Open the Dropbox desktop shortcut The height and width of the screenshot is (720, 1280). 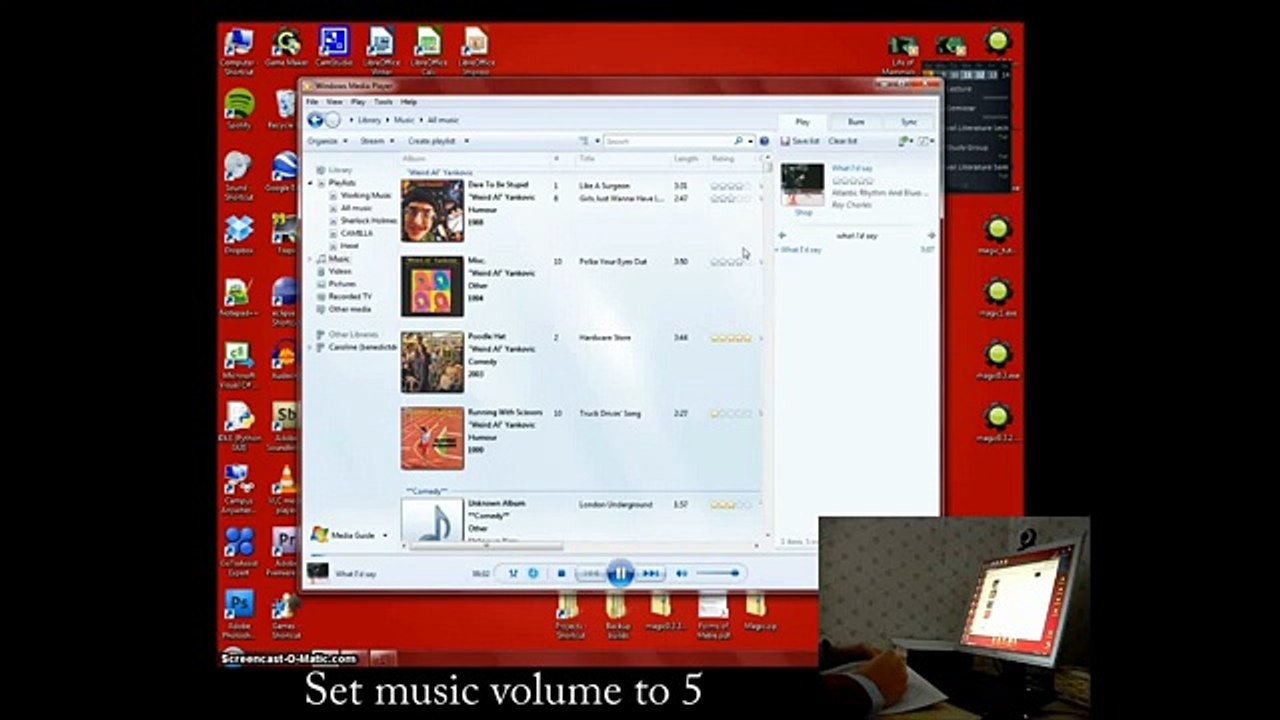[239, 235]
